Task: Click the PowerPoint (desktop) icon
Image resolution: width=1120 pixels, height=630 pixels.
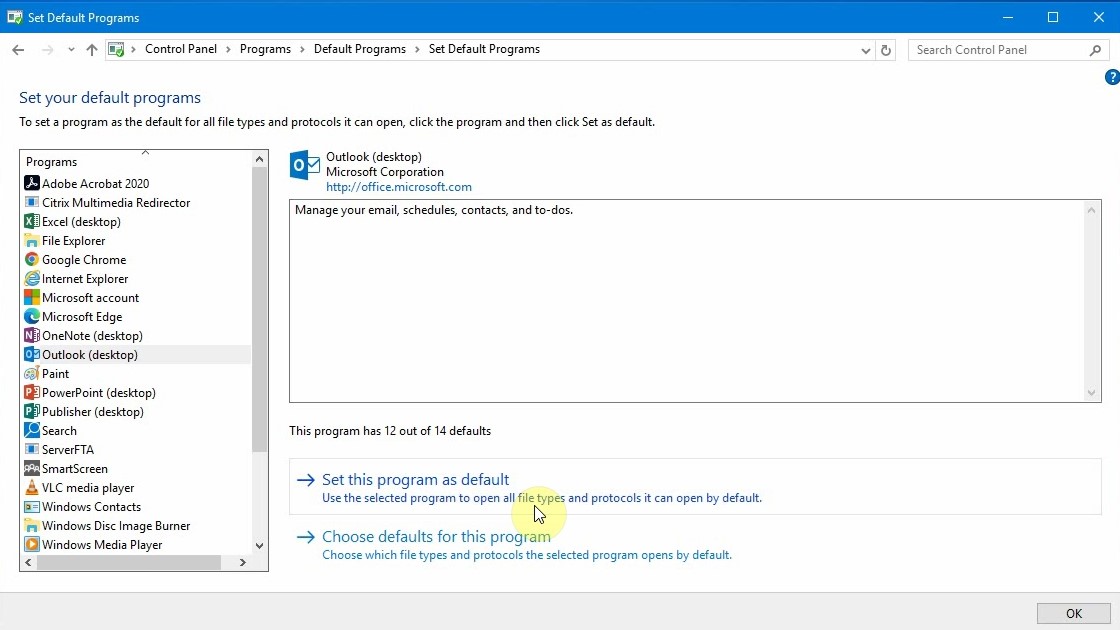Action: point(31,392)
